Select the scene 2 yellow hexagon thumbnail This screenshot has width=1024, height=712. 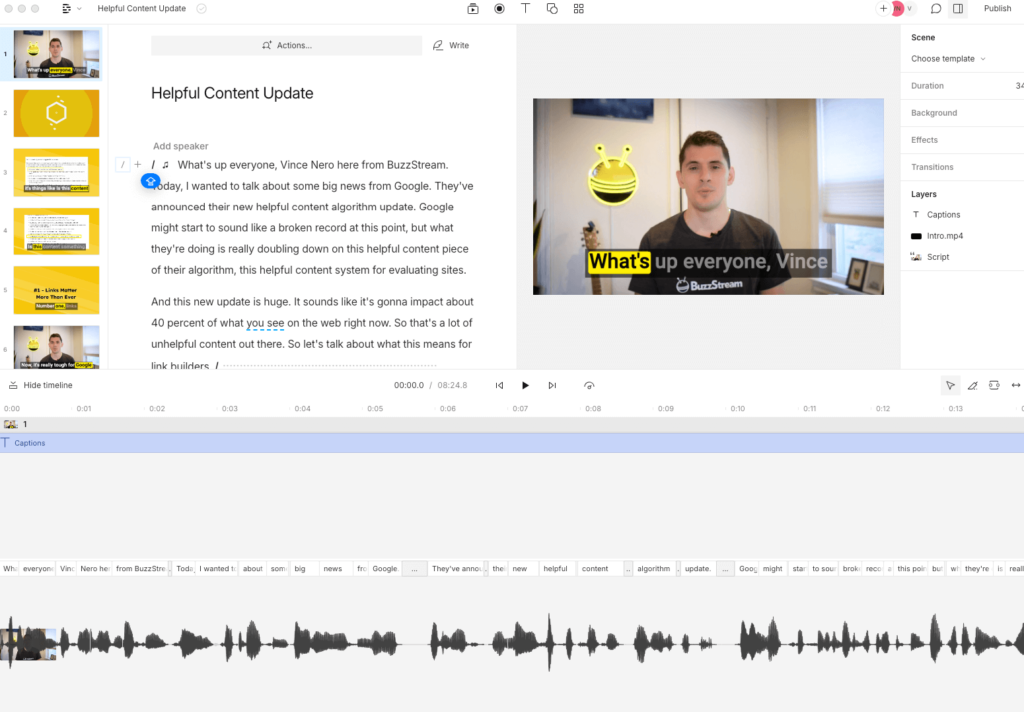pyautogui.click(x=56, y=113)
